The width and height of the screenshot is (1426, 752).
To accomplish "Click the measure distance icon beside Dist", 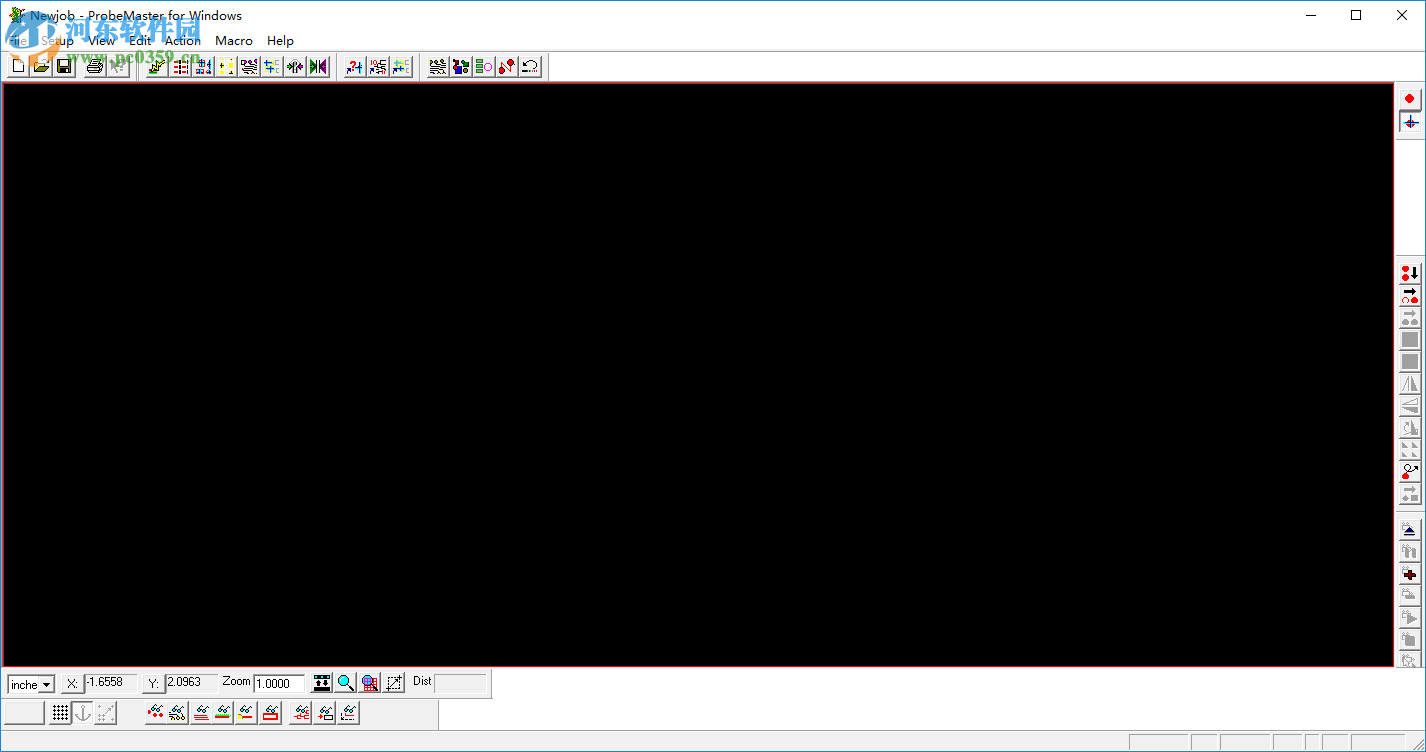I will (394, 682).
